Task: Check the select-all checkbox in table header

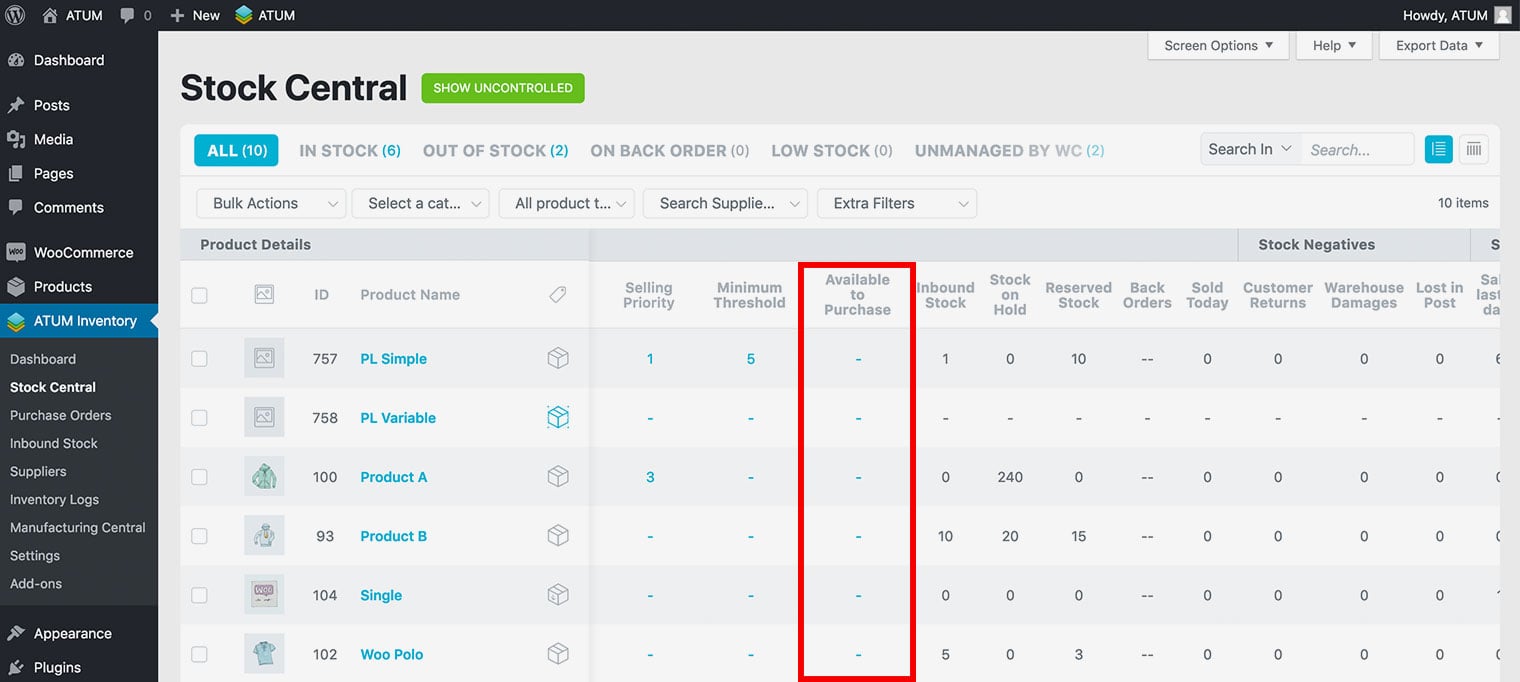Action: [x=200, y=295]
